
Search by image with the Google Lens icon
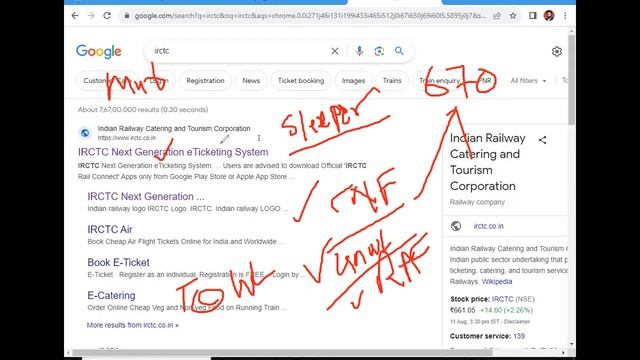379,51
